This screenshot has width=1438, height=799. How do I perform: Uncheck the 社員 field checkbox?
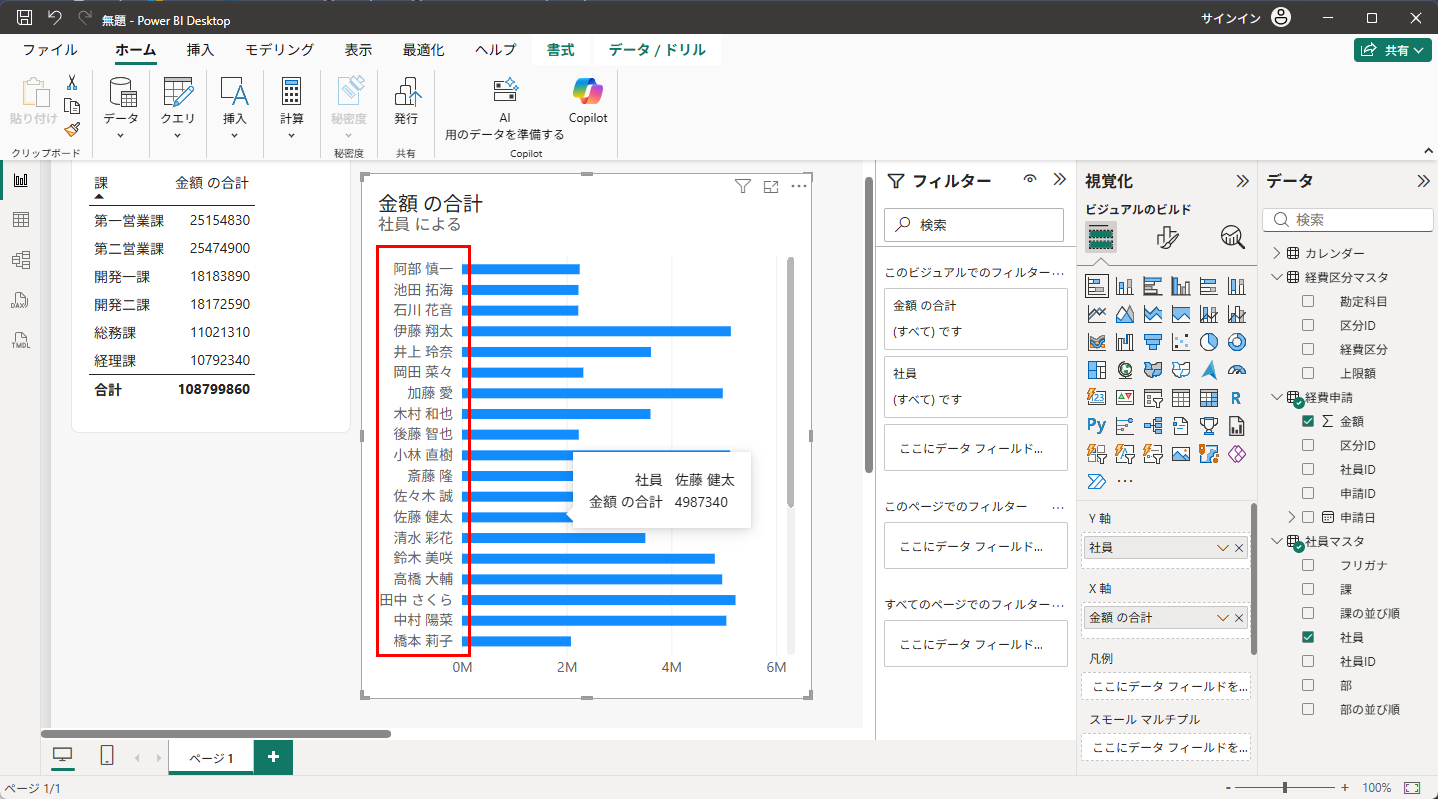tap(1308, 637)
